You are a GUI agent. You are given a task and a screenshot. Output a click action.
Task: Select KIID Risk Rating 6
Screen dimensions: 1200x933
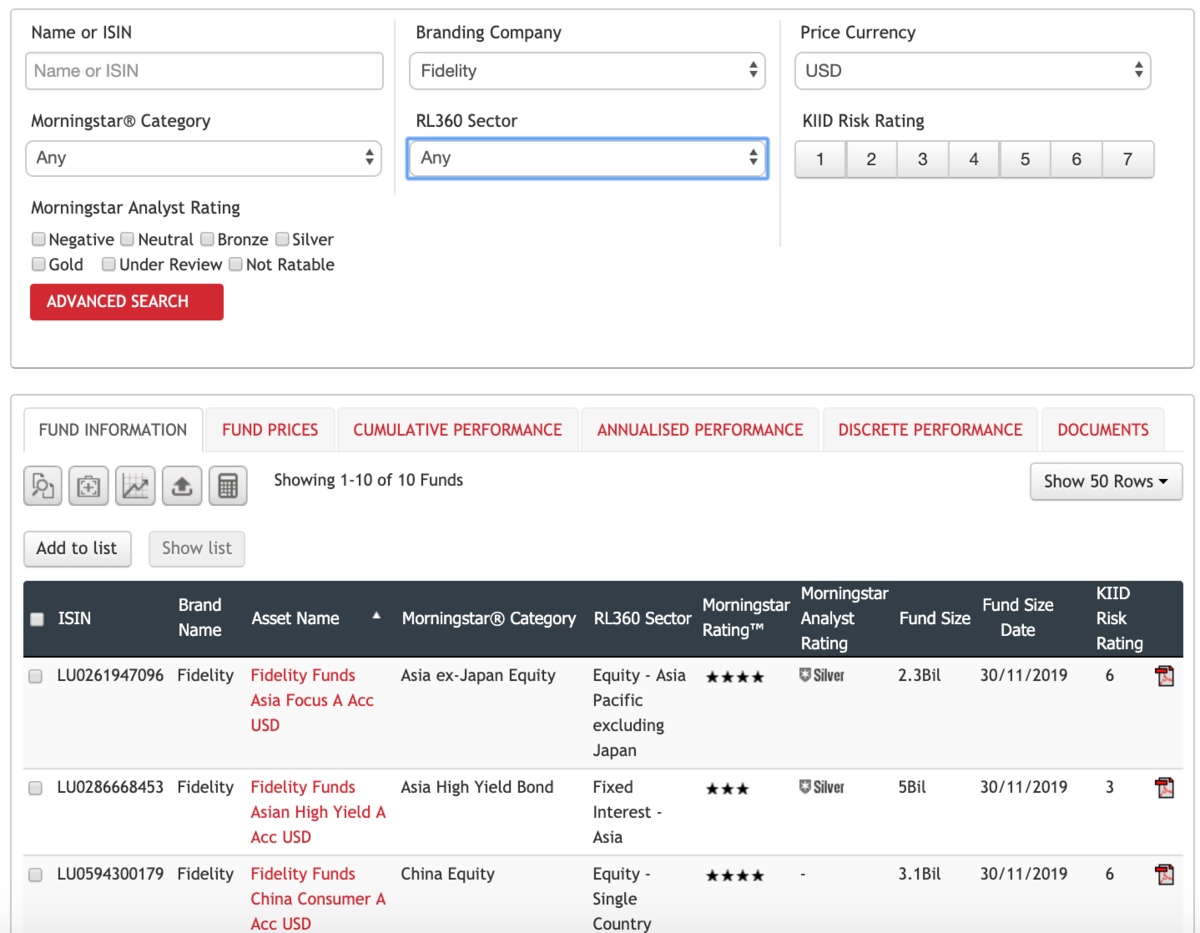(1076, 159)
